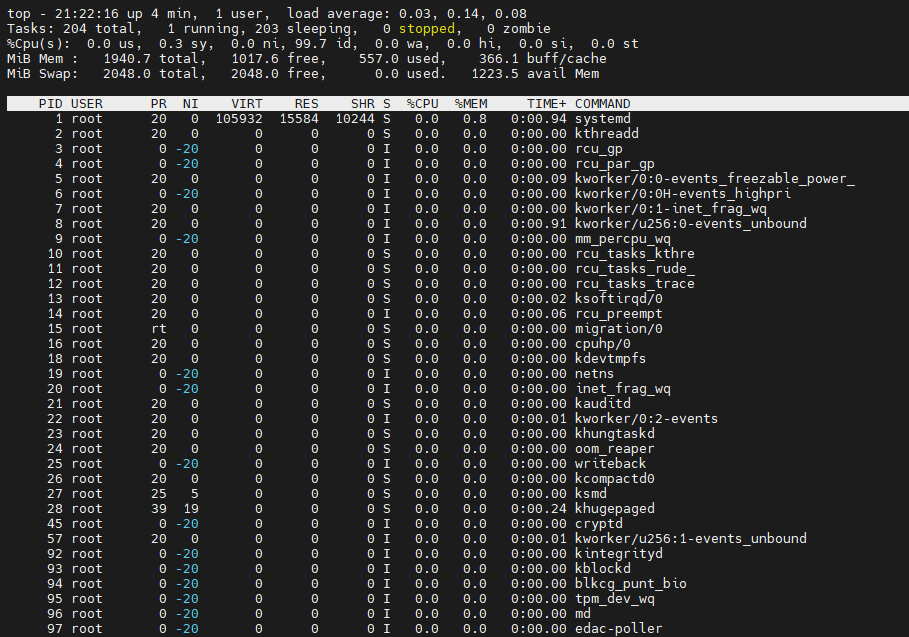The image size is (909, 637).
Task: Click rcu_tasks_rude_ process name
Action: point(634,269)
